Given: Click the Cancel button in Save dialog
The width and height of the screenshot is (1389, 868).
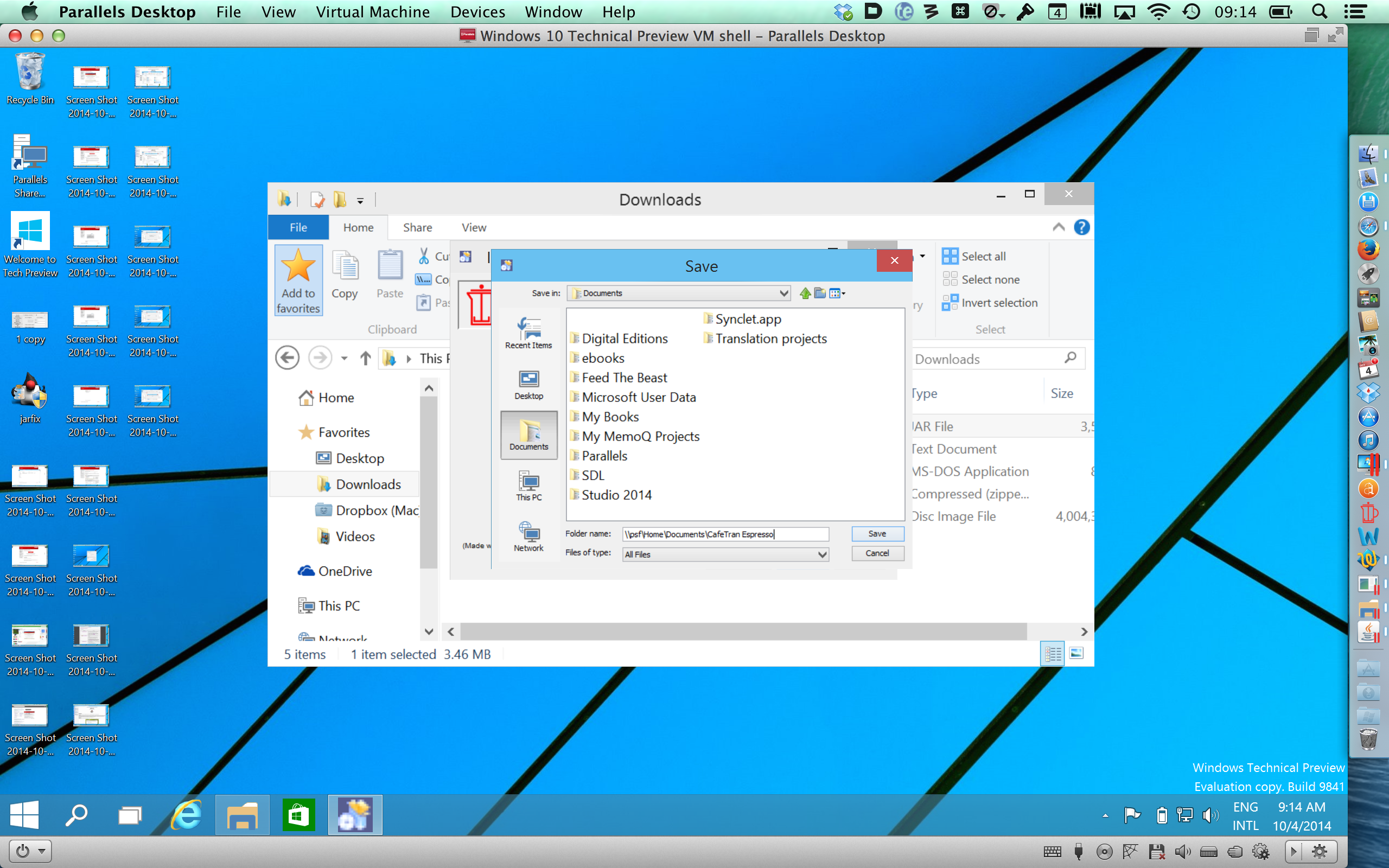Looking at the screenshot, I should [x=877, y=553].
